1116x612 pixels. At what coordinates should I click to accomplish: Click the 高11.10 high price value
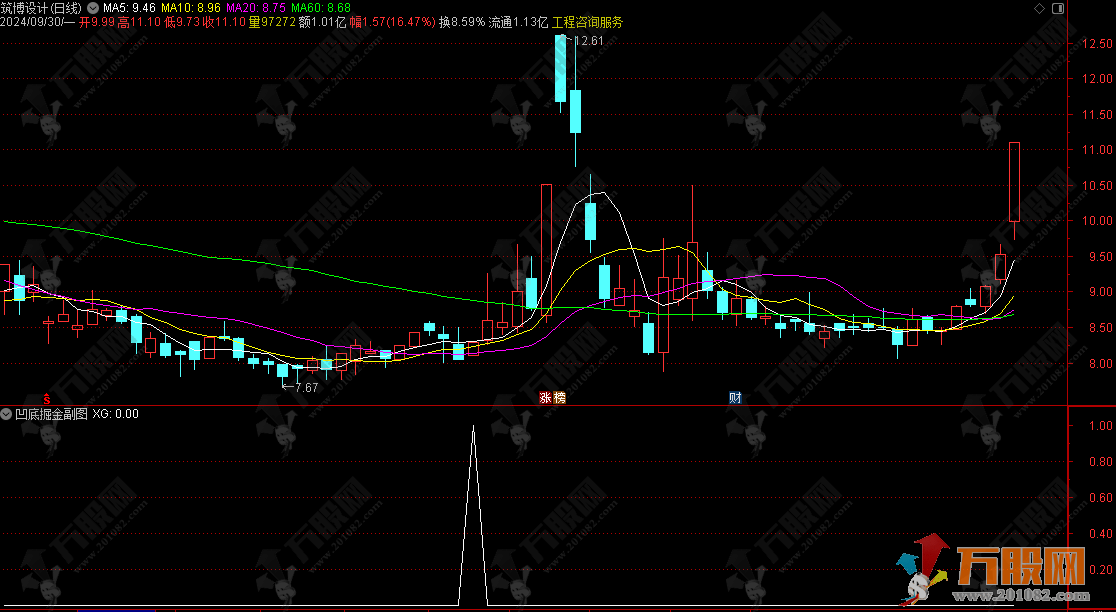[137, 22]
